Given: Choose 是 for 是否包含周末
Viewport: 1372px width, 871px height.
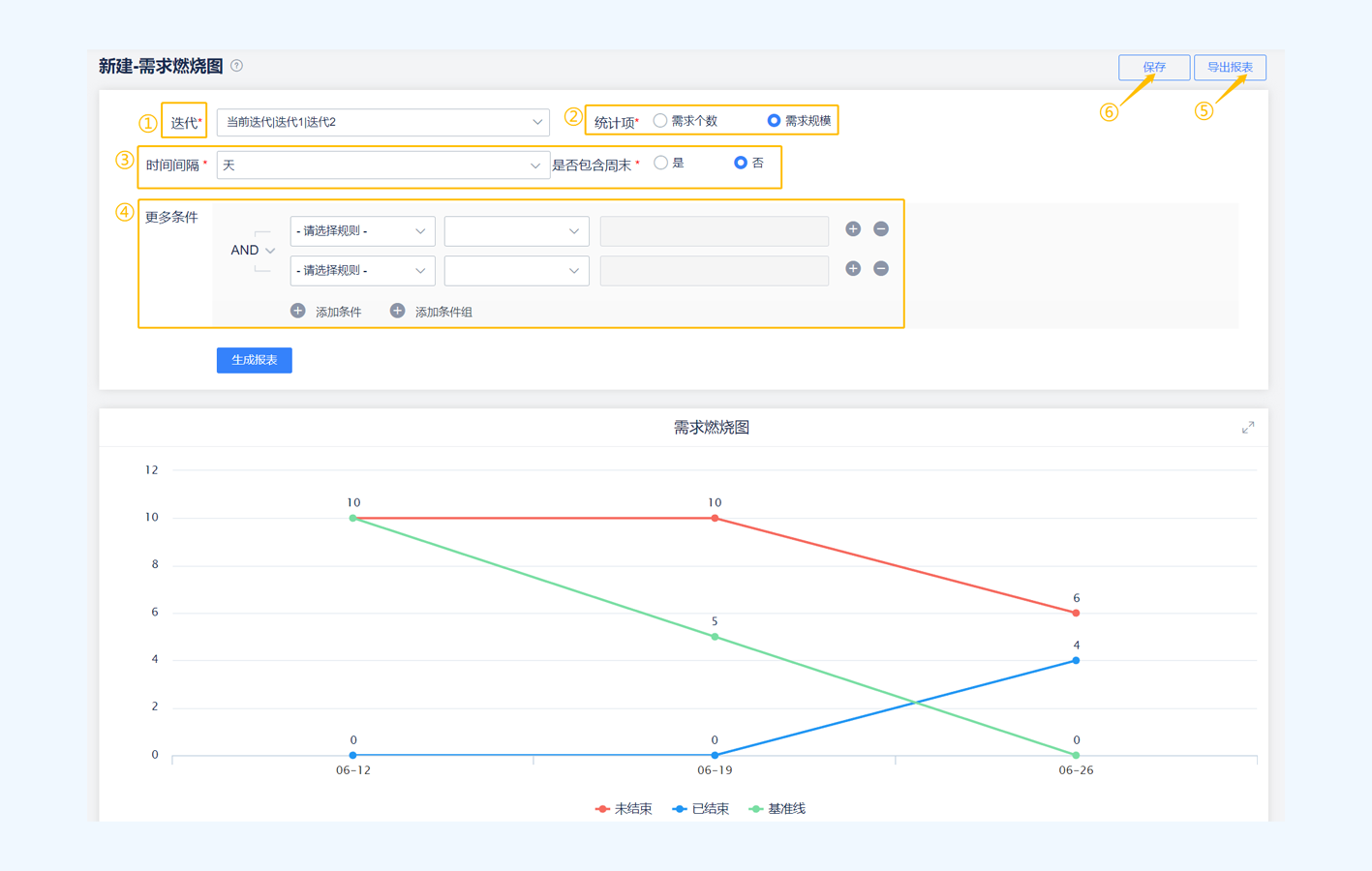Looking at the screenshot, I should (x=660, y=163).
